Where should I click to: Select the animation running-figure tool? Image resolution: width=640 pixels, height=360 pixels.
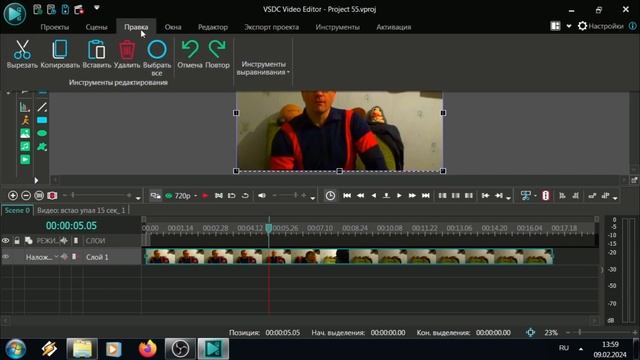pyautogui.click(x=25, y=120)
